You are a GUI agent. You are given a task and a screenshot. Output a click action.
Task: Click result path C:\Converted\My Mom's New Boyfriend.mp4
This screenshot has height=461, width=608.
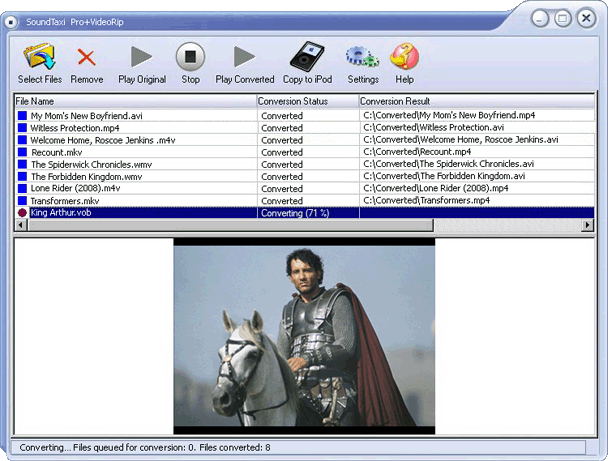[x=449, y=115]
